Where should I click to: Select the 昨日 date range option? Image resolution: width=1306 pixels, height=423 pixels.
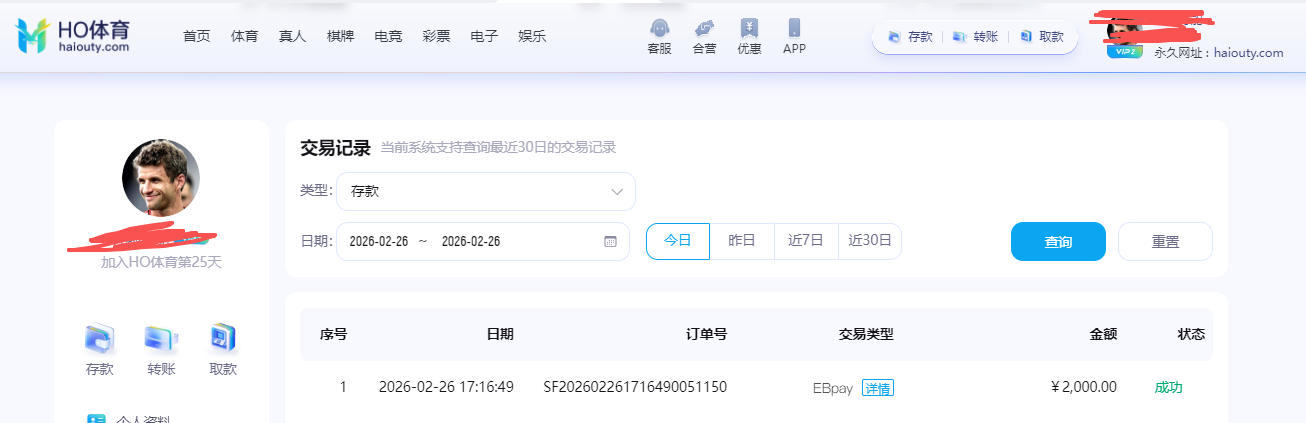pyautogui.click(x=741, y=241)
